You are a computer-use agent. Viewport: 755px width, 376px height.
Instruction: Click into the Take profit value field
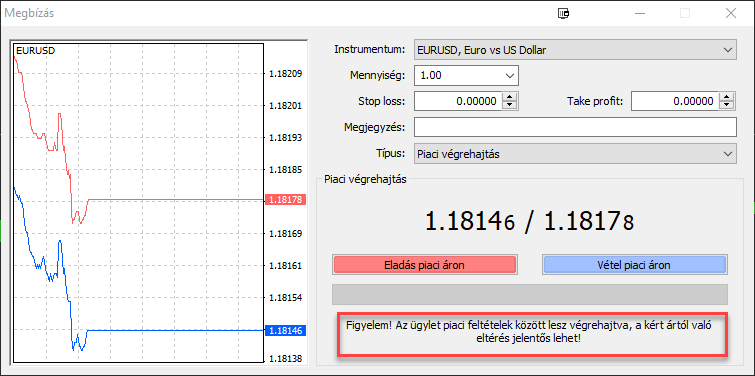(676, 101)
